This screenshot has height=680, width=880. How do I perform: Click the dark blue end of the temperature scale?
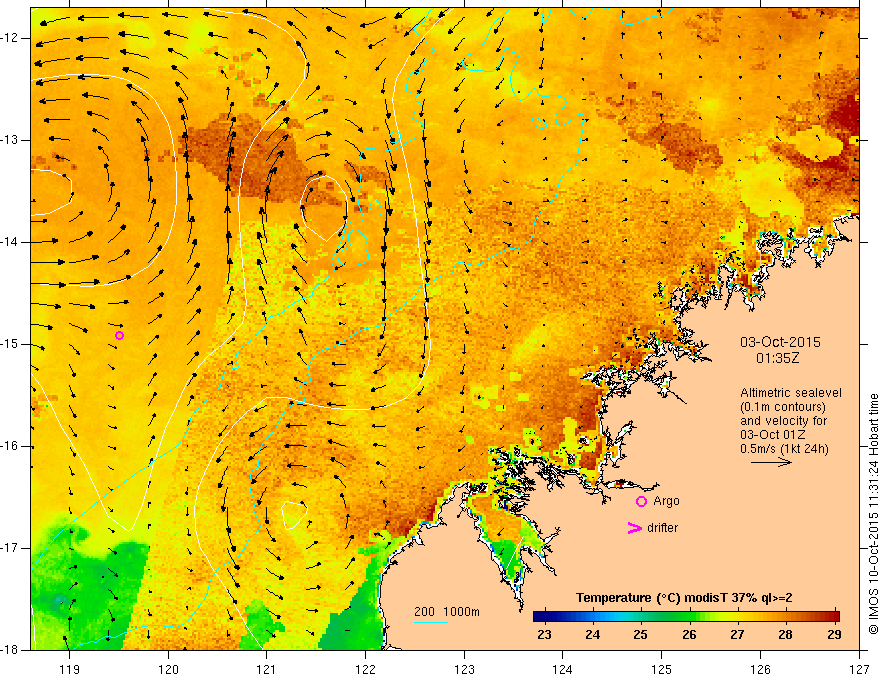539,617
